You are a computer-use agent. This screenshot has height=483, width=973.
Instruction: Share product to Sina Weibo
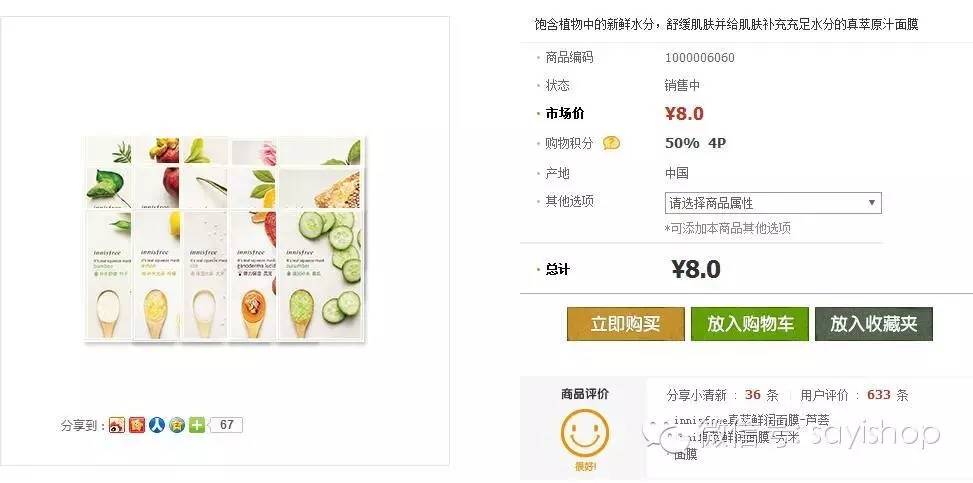point(117,425)
